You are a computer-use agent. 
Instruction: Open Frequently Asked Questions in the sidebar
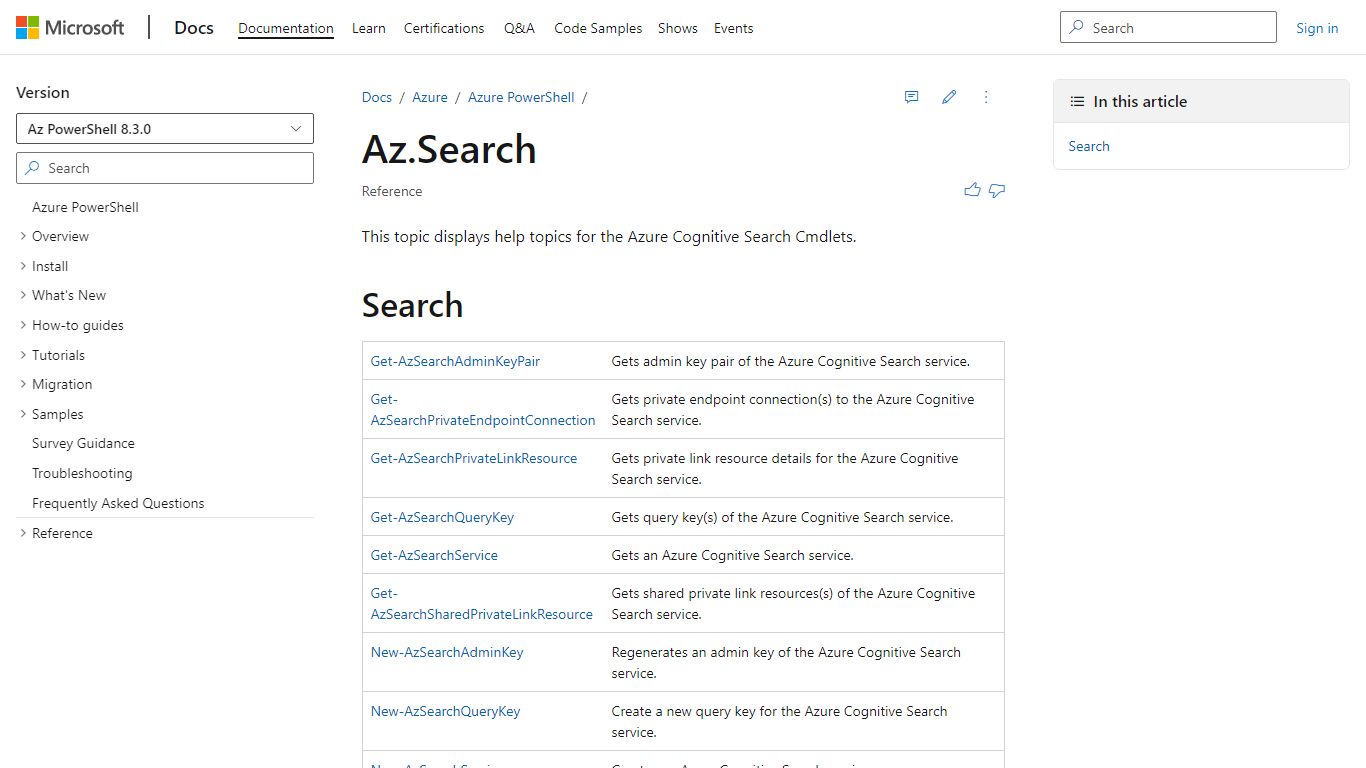click(x=118, y=503)
